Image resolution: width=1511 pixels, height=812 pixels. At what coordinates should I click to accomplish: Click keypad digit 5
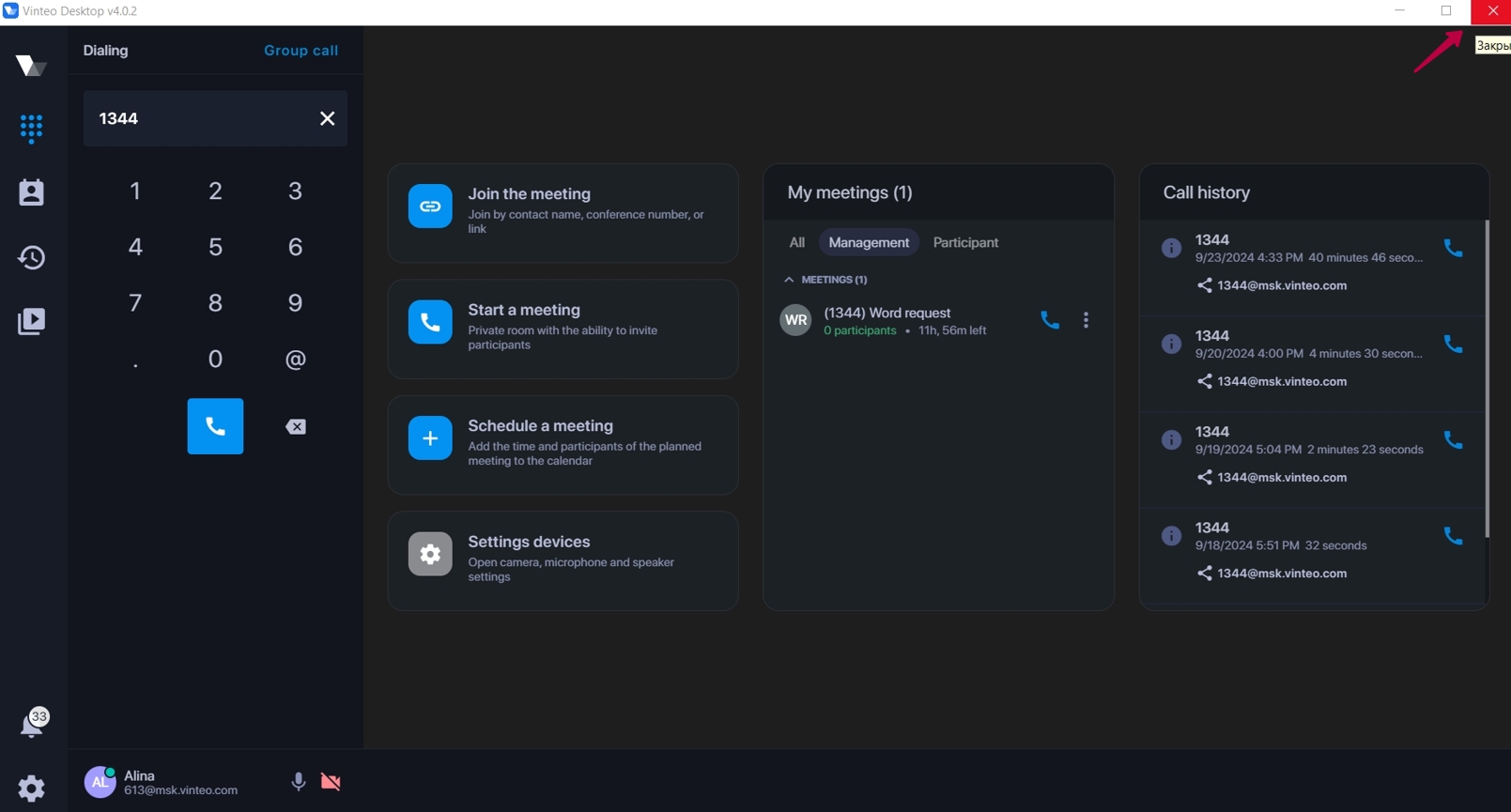click(x=215, y=247)
